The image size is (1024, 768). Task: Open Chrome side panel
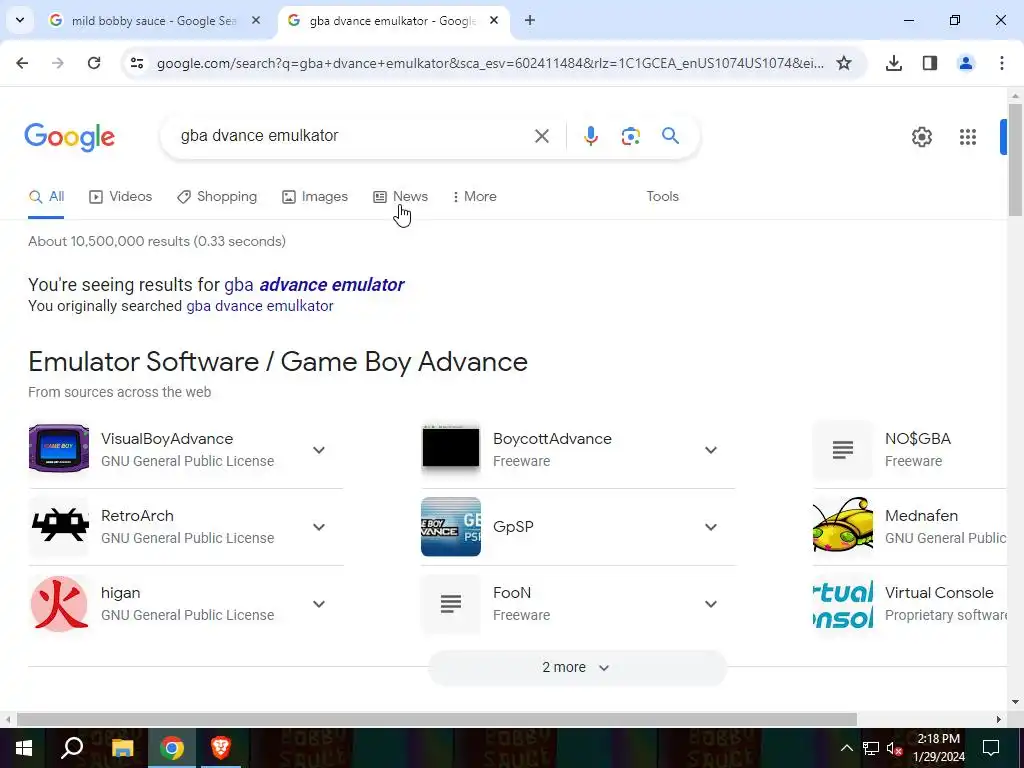tap(929, 63)
